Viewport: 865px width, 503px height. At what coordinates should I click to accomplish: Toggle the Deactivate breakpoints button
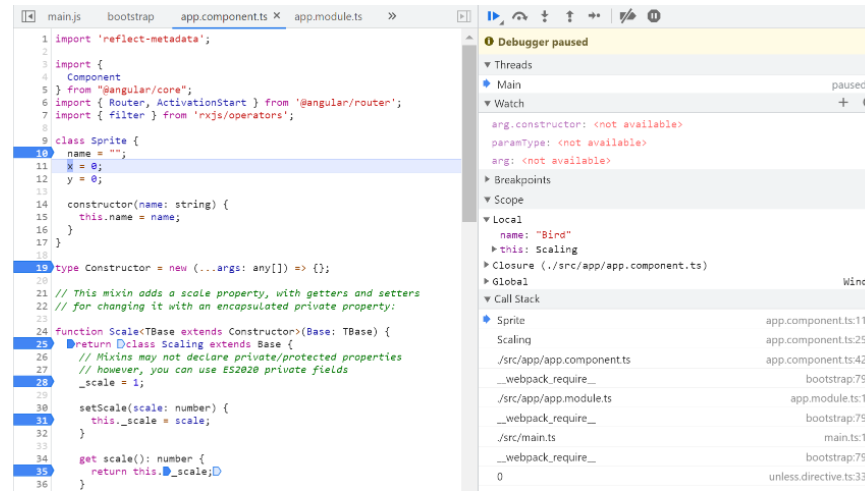627,16
